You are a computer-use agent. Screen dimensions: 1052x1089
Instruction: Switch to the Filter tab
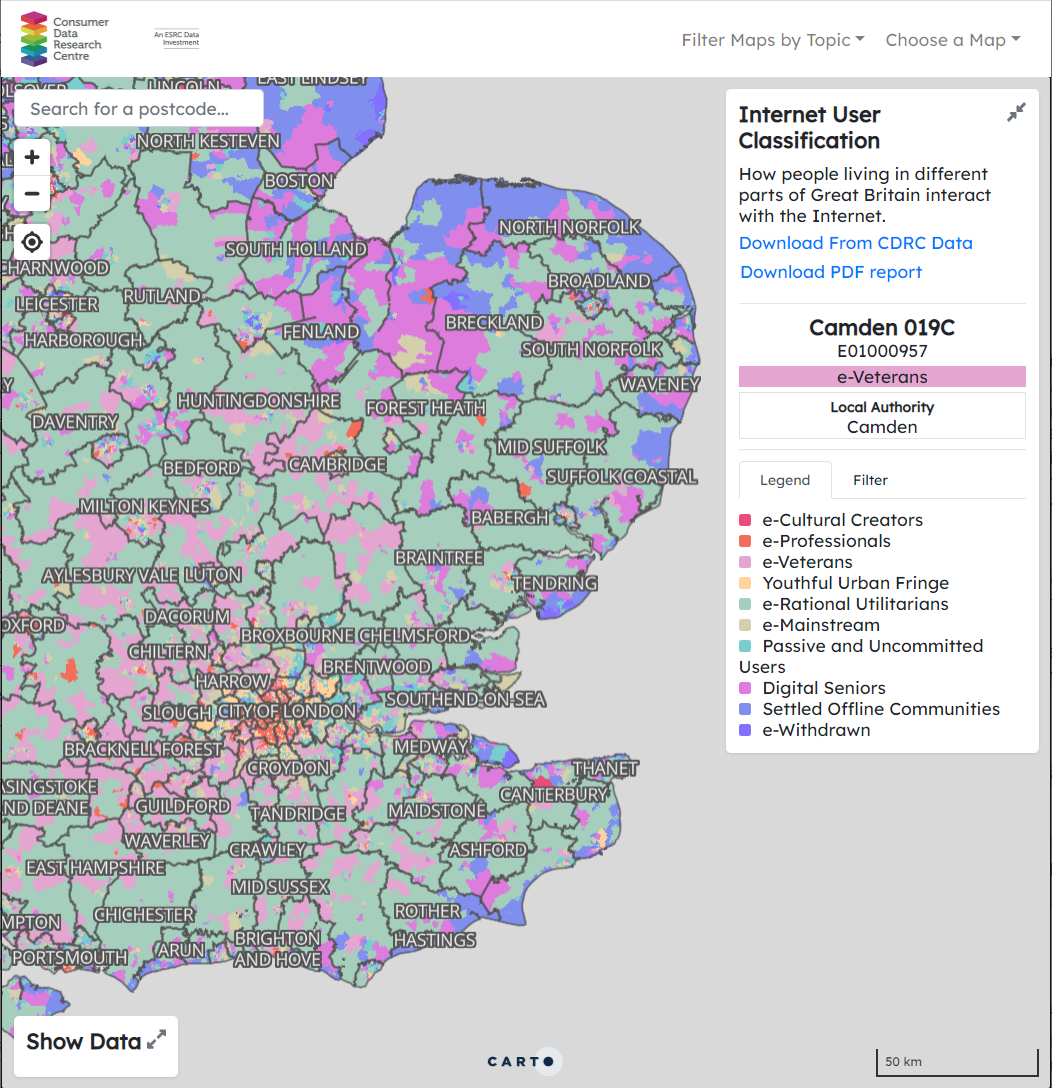click(870, 480)
